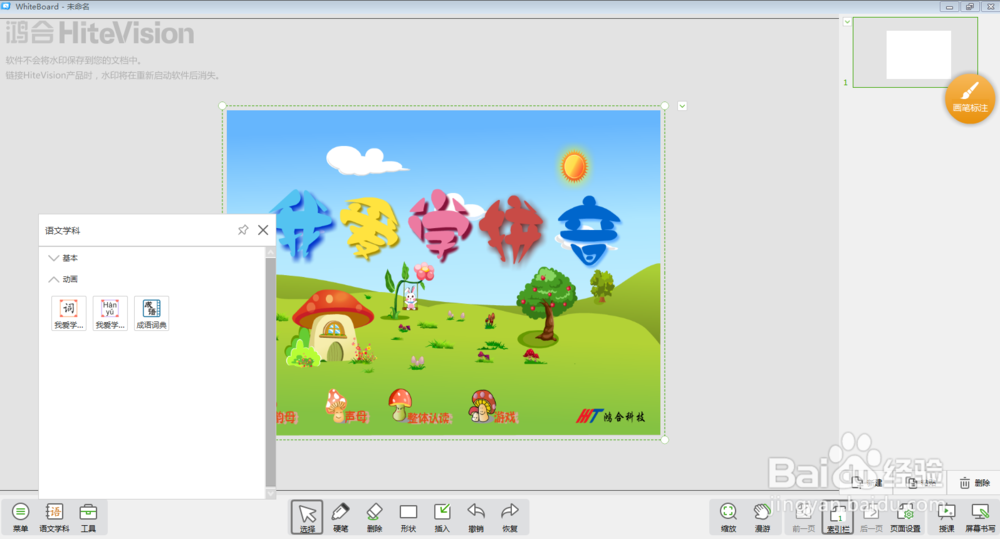
Task: Delete page with 删除 in index bar
Action: [x=975, y=483]
